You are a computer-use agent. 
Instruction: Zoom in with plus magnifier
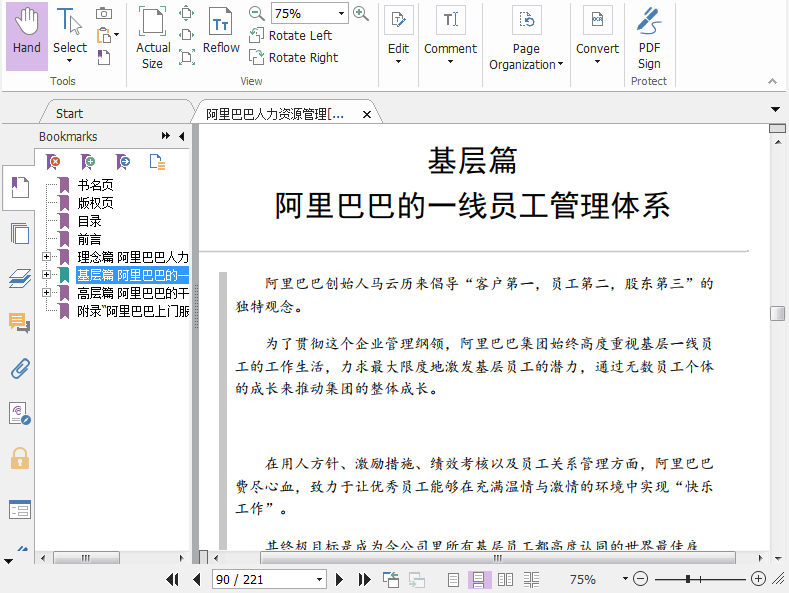(x=361, y=14)
